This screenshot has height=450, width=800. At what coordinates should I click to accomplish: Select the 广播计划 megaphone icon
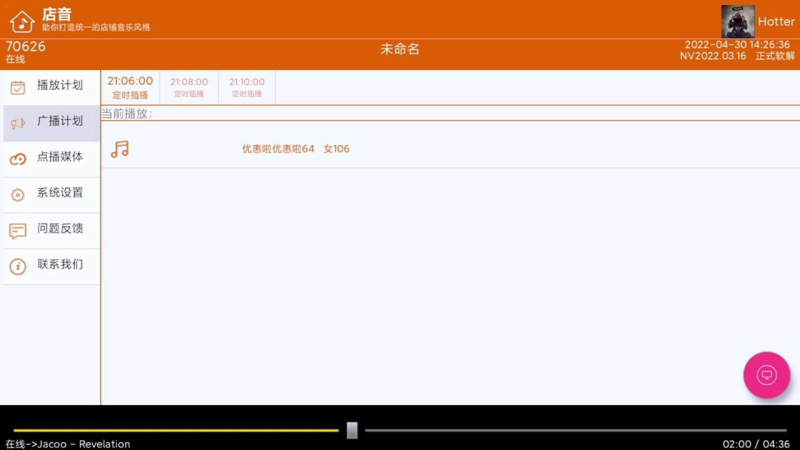[x=17, y=123]
